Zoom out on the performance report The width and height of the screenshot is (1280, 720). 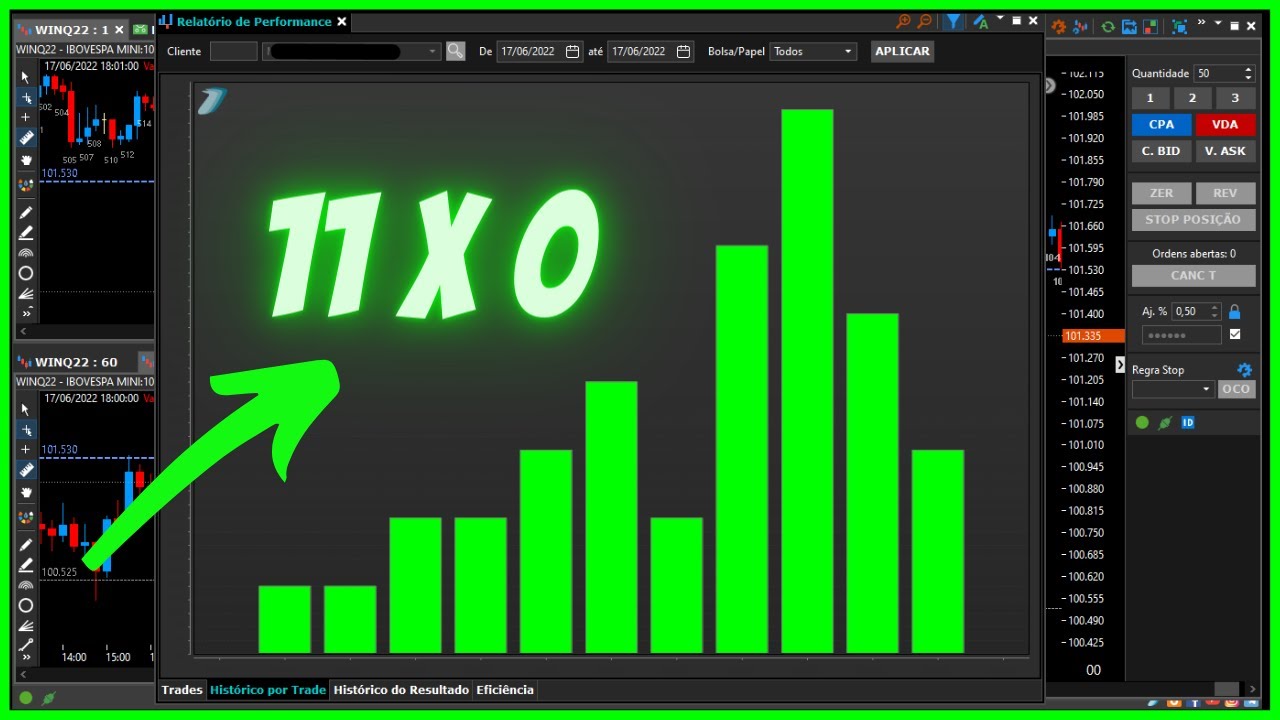point(924,21)
